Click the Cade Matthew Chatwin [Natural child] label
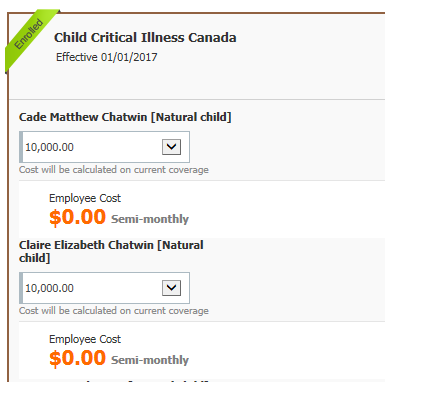 [x=125, y=117]
